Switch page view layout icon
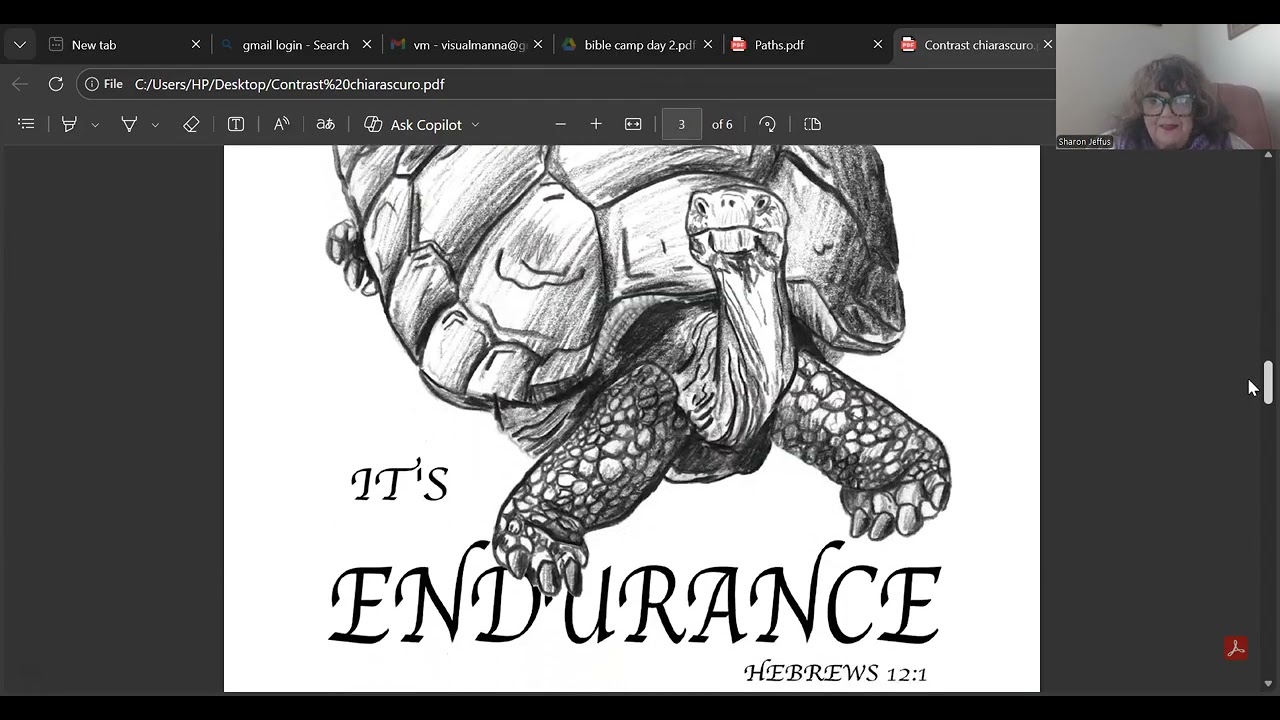Image resolution: width=1280 pixels, height=720 pixels. (x=812, y=124)
